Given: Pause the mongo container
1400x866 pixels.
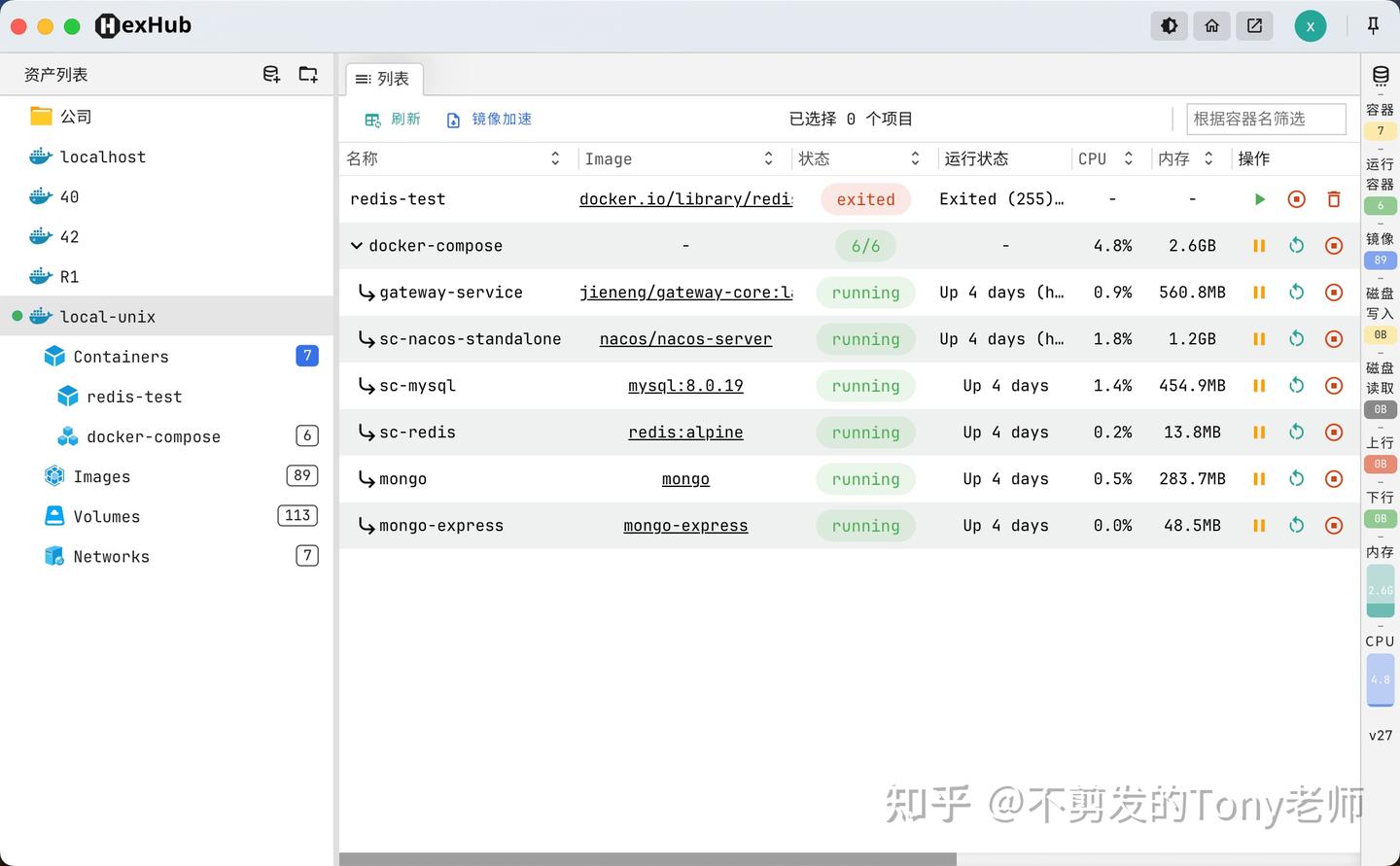Looking at the screenshot, I should (1259, 478).
